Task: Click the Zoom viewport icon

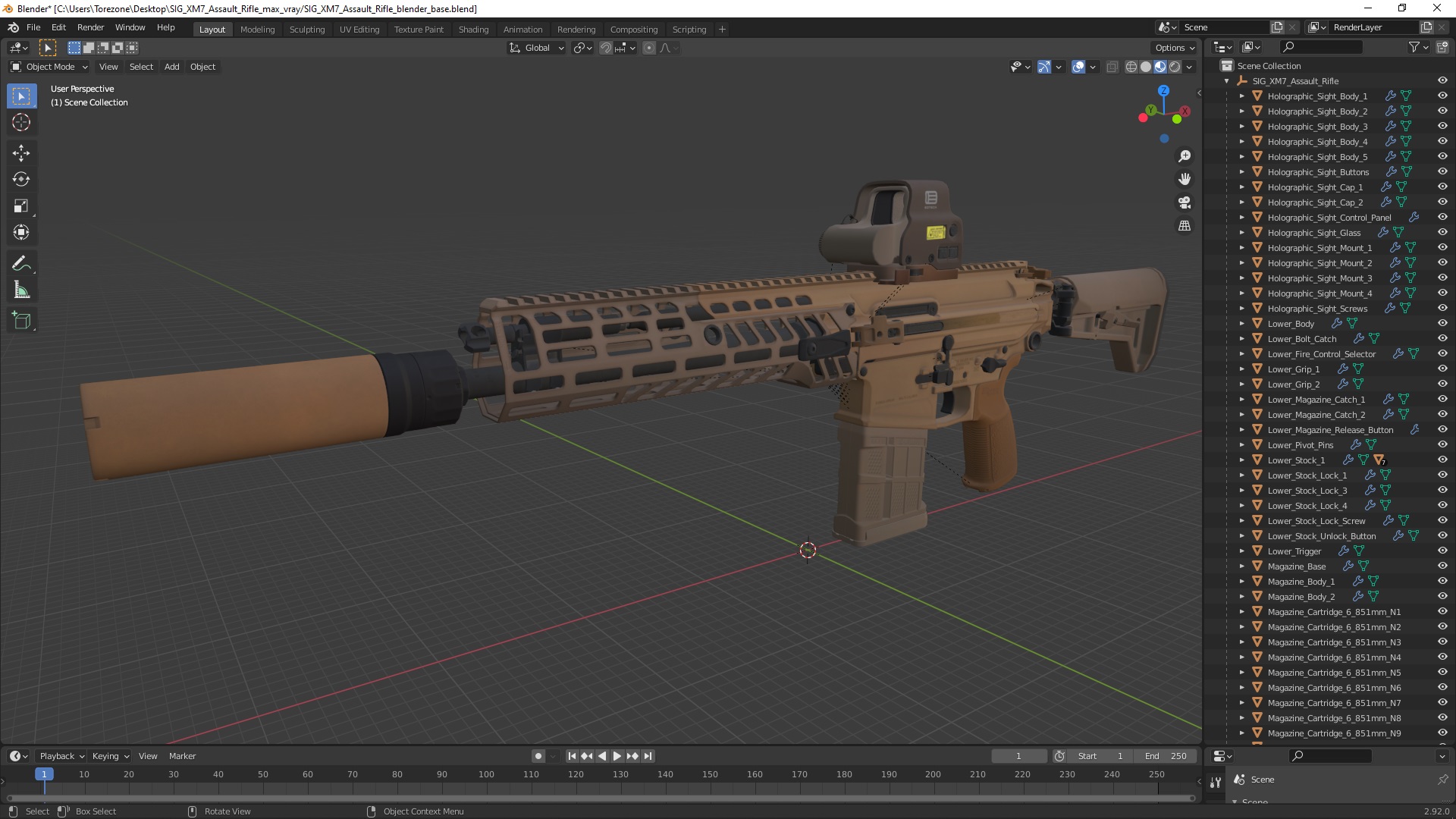Action: pyautogui.click(x=1185, y=156)
